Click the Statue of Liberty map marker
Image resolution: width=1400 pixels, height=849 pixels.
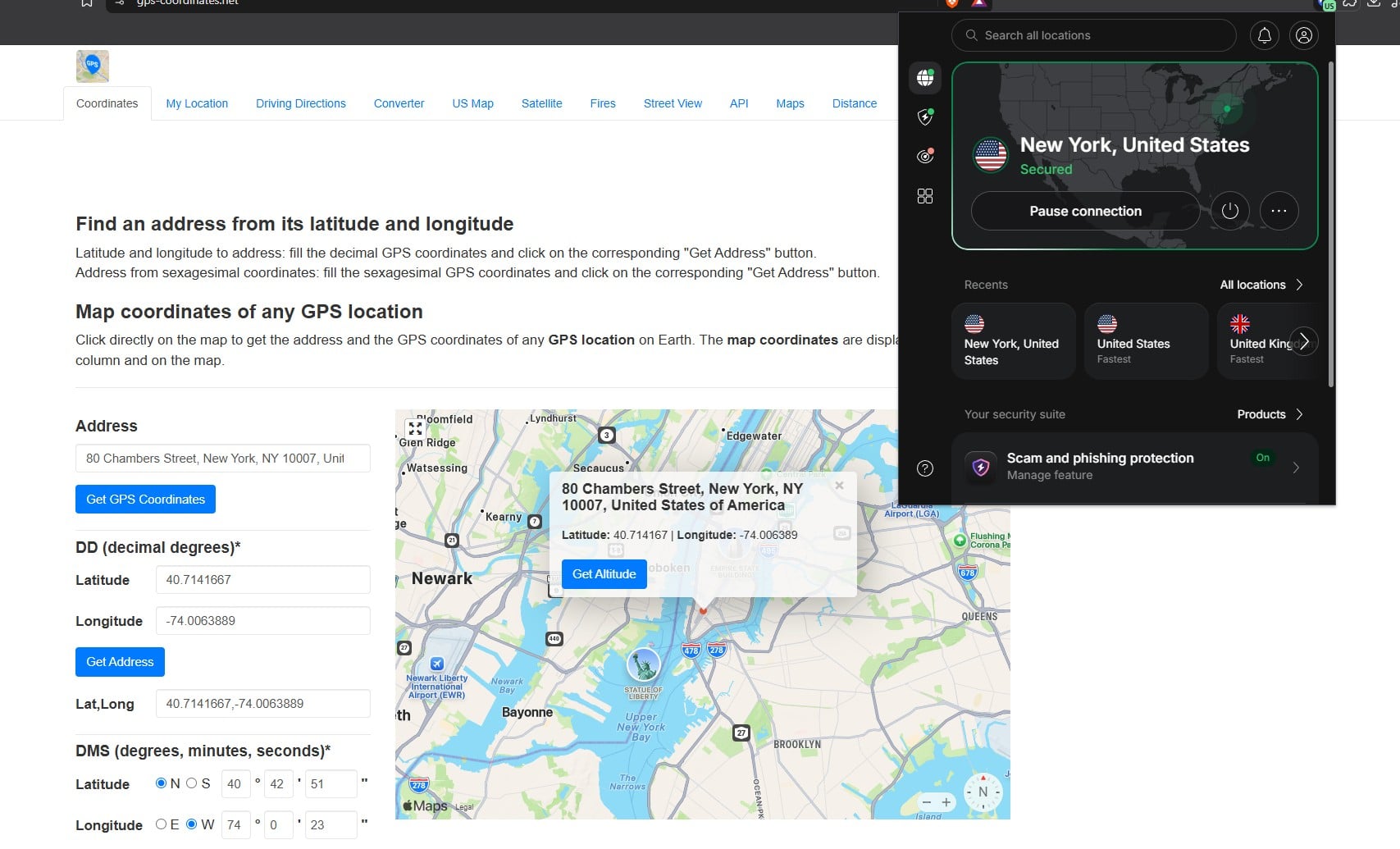[643, 665]
